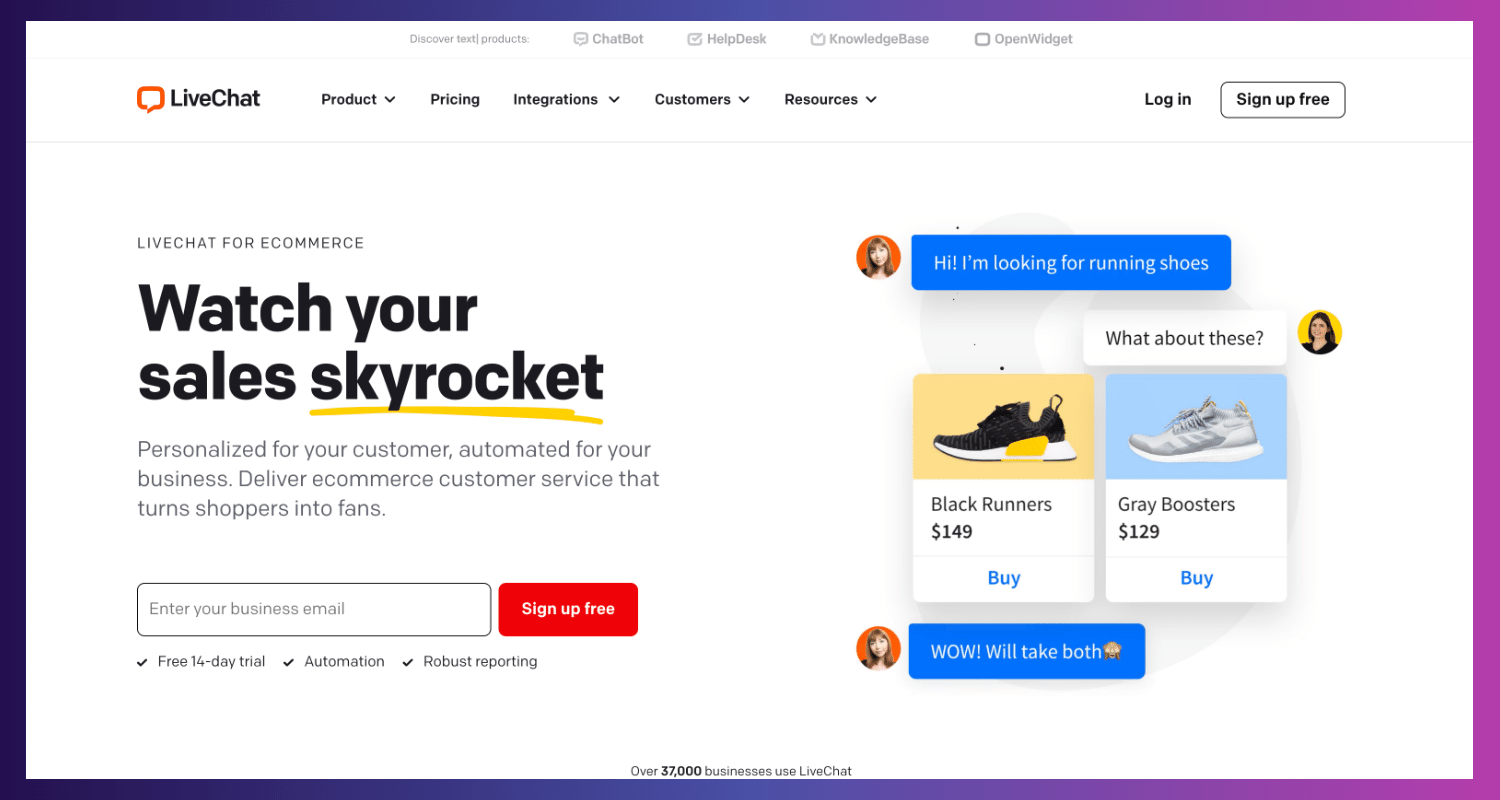This screenshot has width=1500, height=800.
Task: Click the KnowledgeBase product icon
Action: (x=818, y=39)
